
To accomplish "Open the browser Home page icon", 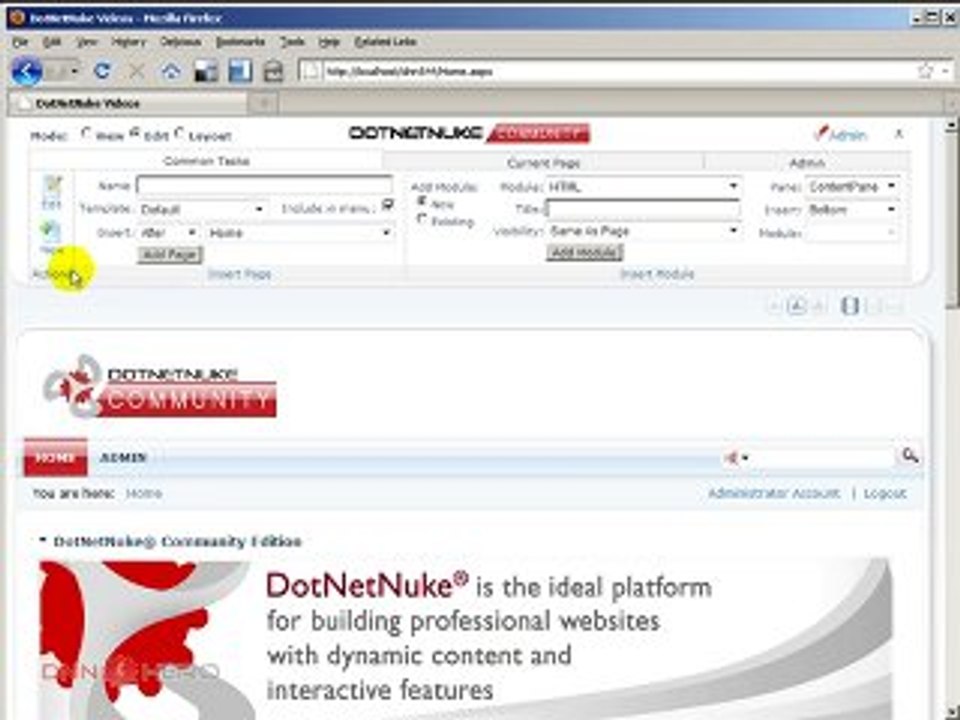I will point(171,71).
